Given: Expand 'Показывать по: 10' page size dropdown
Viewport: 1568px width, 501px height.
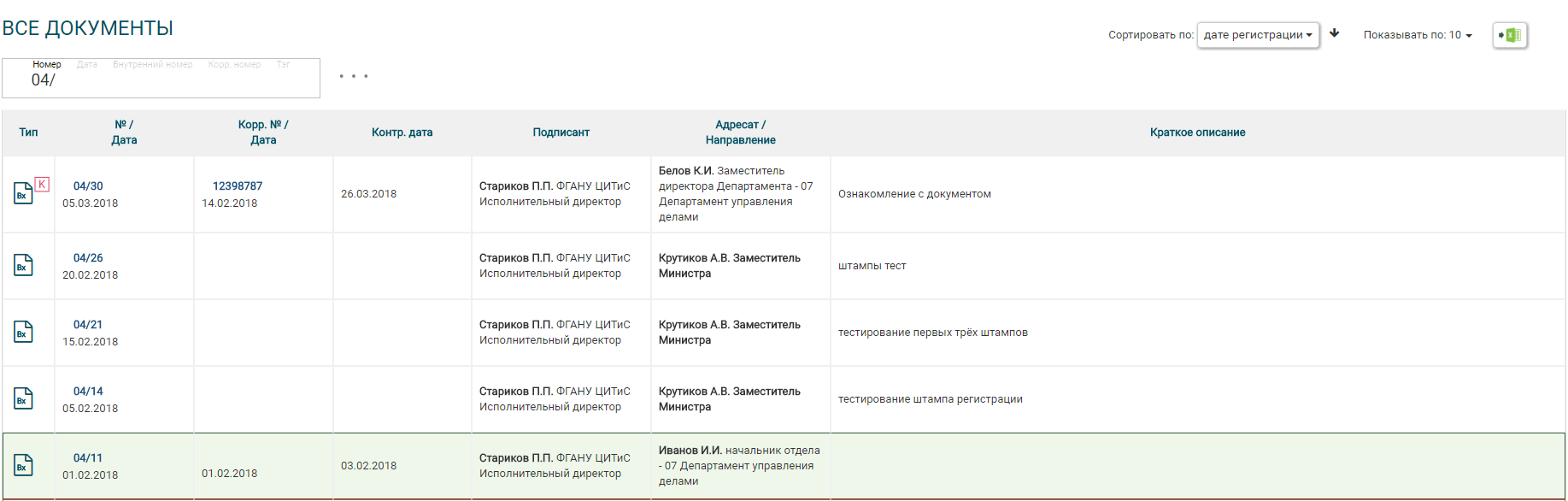Looking at the screenshot, I should point(1418,35).
